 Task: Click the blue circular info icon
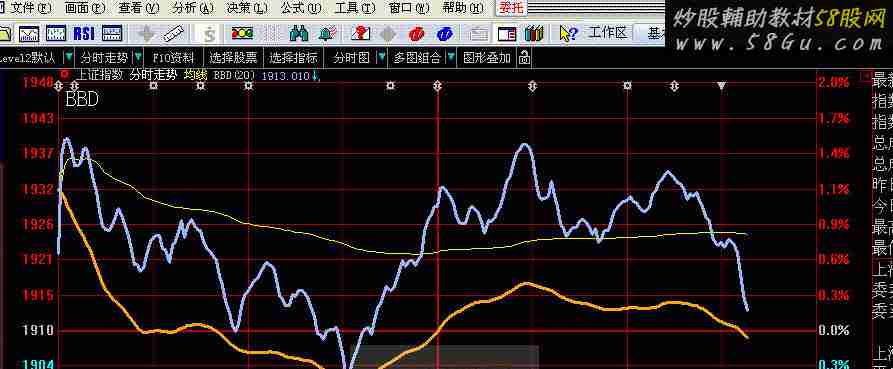pyautogui.click(x=445, y=34)
